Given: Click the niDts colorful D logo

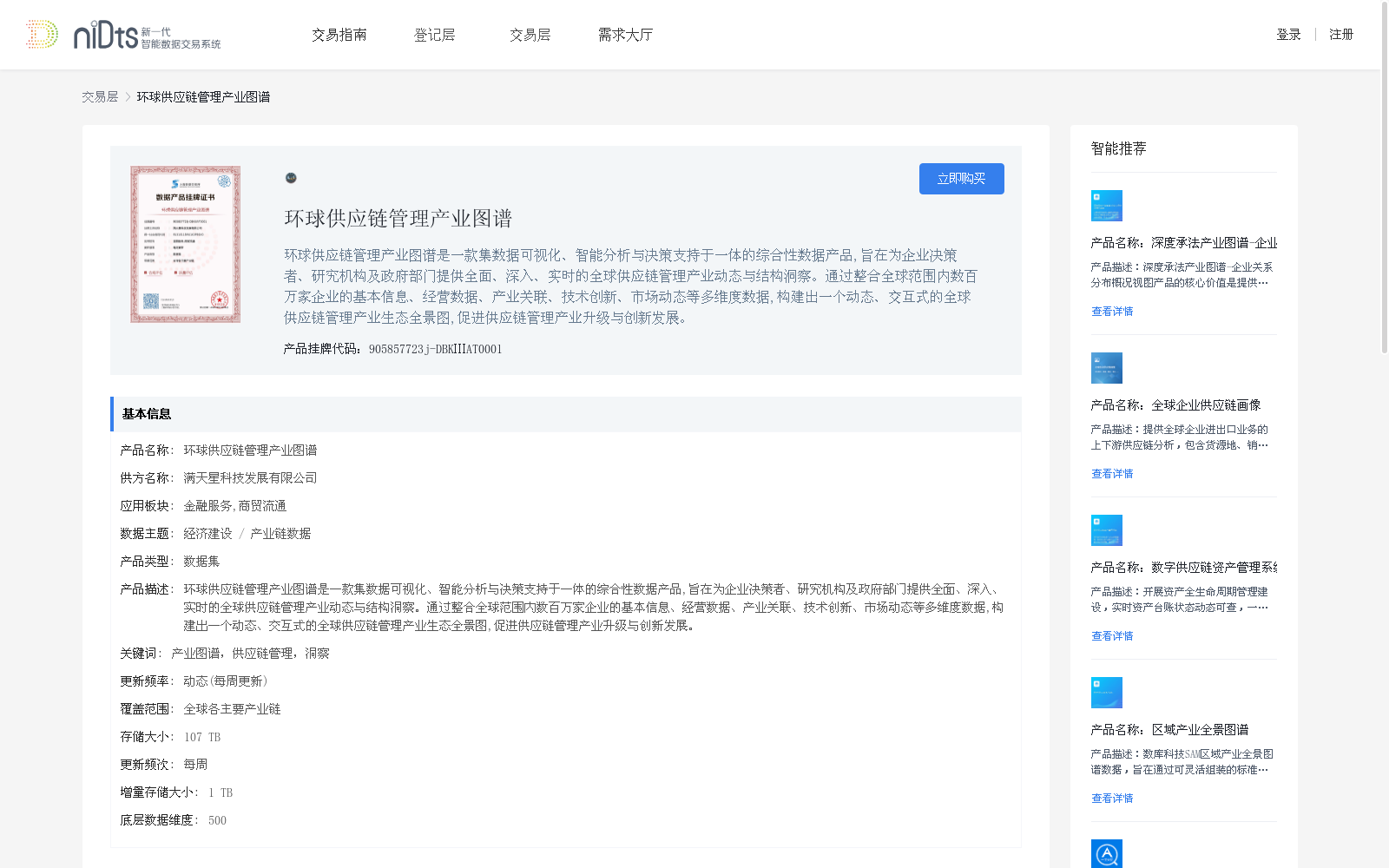Looking at the screenshot, I should [x=42, y=34].
